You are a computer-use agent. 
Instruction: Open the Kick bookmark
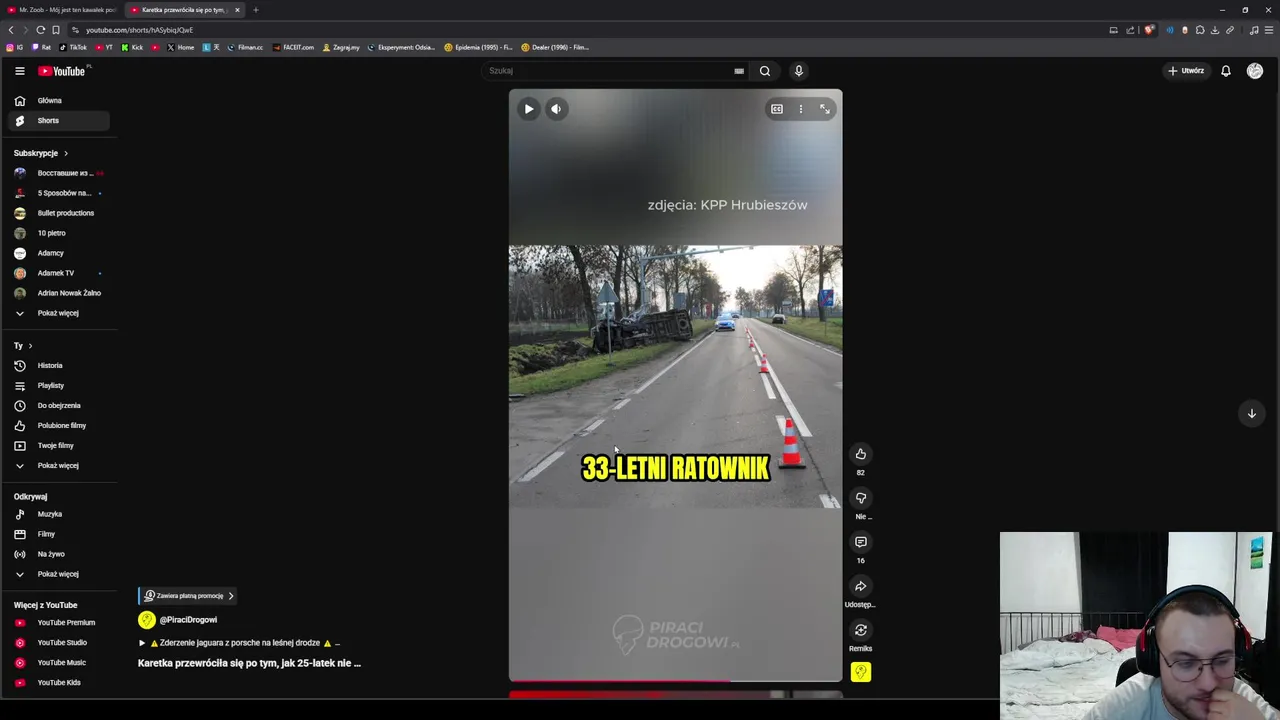133,47
